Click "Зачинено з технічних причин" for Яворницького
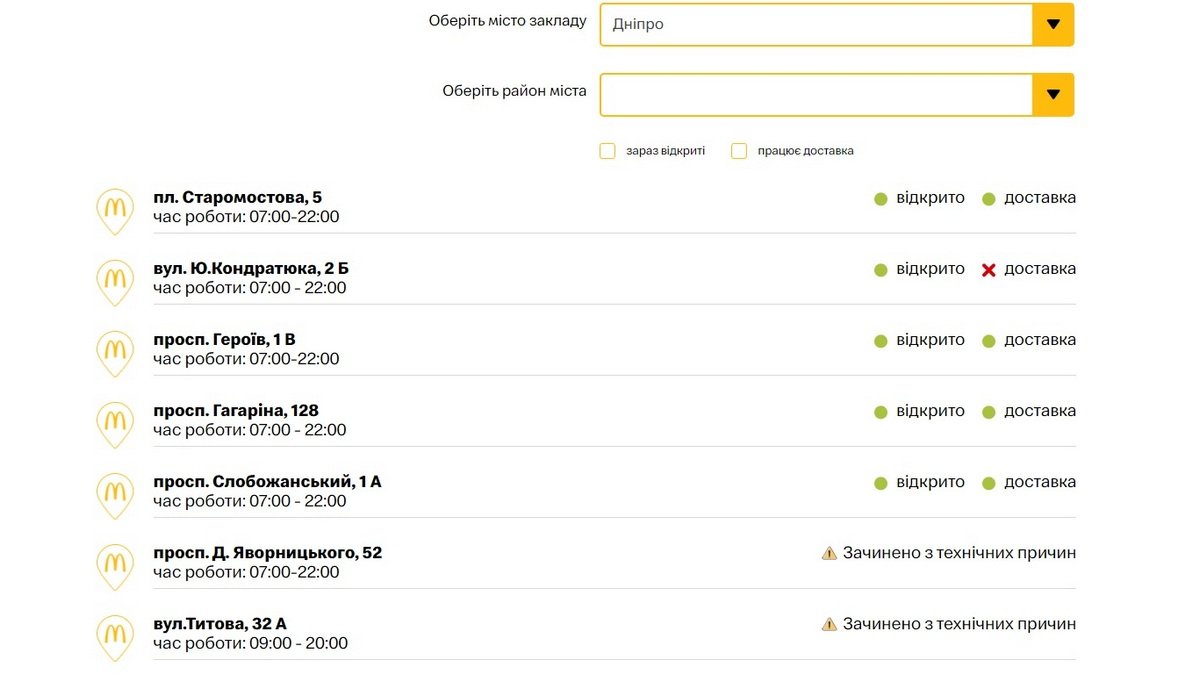Image resolution: width=1200 pixels, height=675 pixels. point(959,553)
